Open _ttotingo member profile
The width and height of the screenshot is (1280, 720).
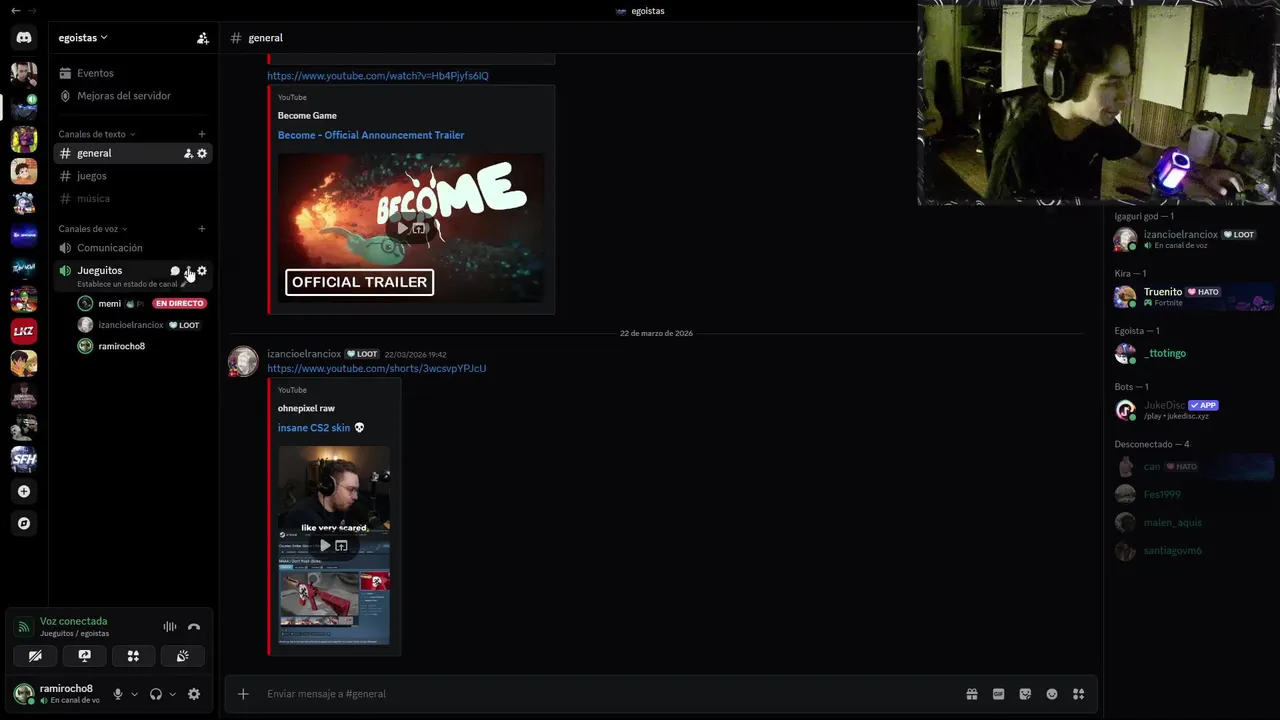(x=1193, y=353)
